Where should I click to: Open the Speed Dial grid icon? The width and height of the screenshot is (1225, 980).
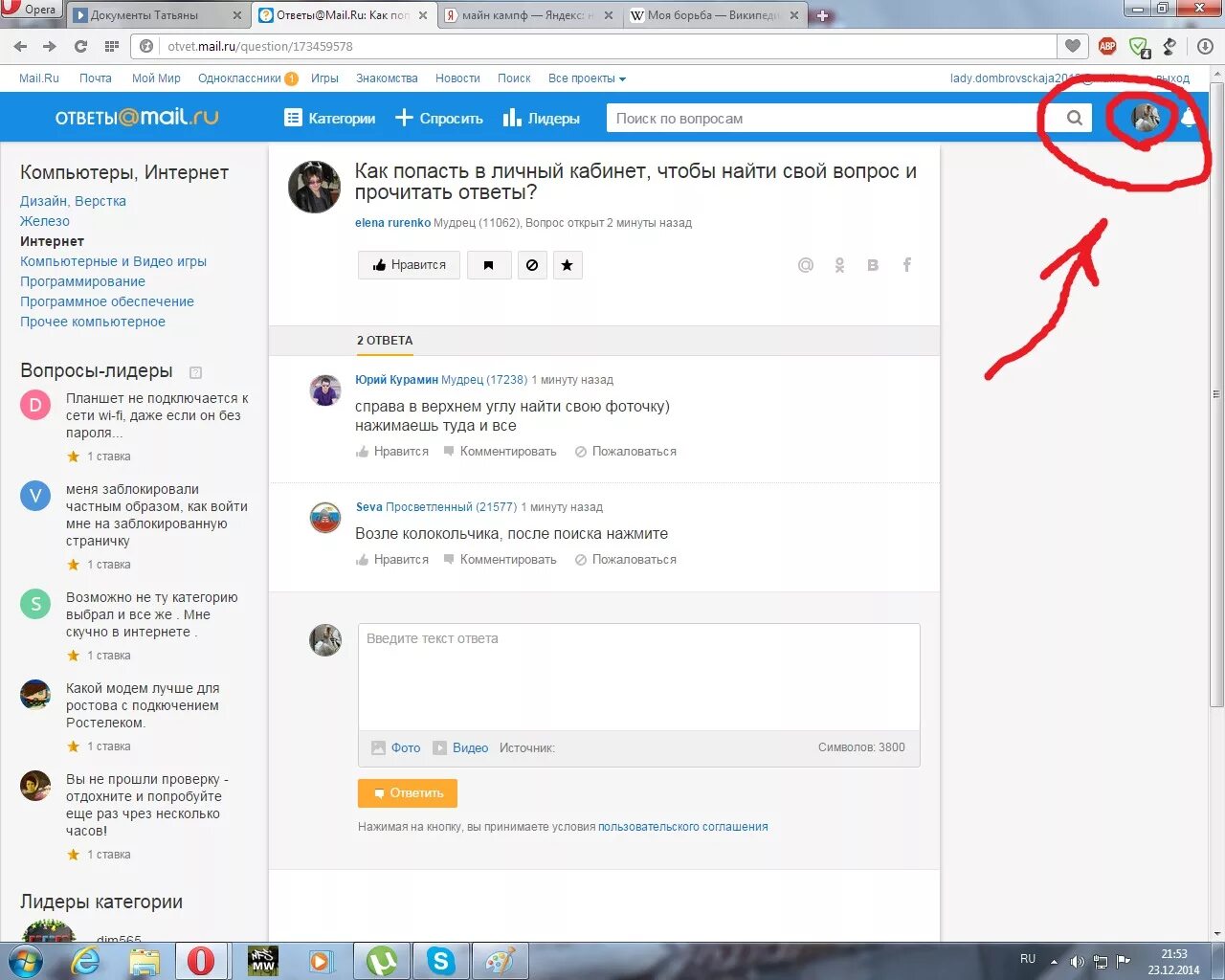point(112,46)
